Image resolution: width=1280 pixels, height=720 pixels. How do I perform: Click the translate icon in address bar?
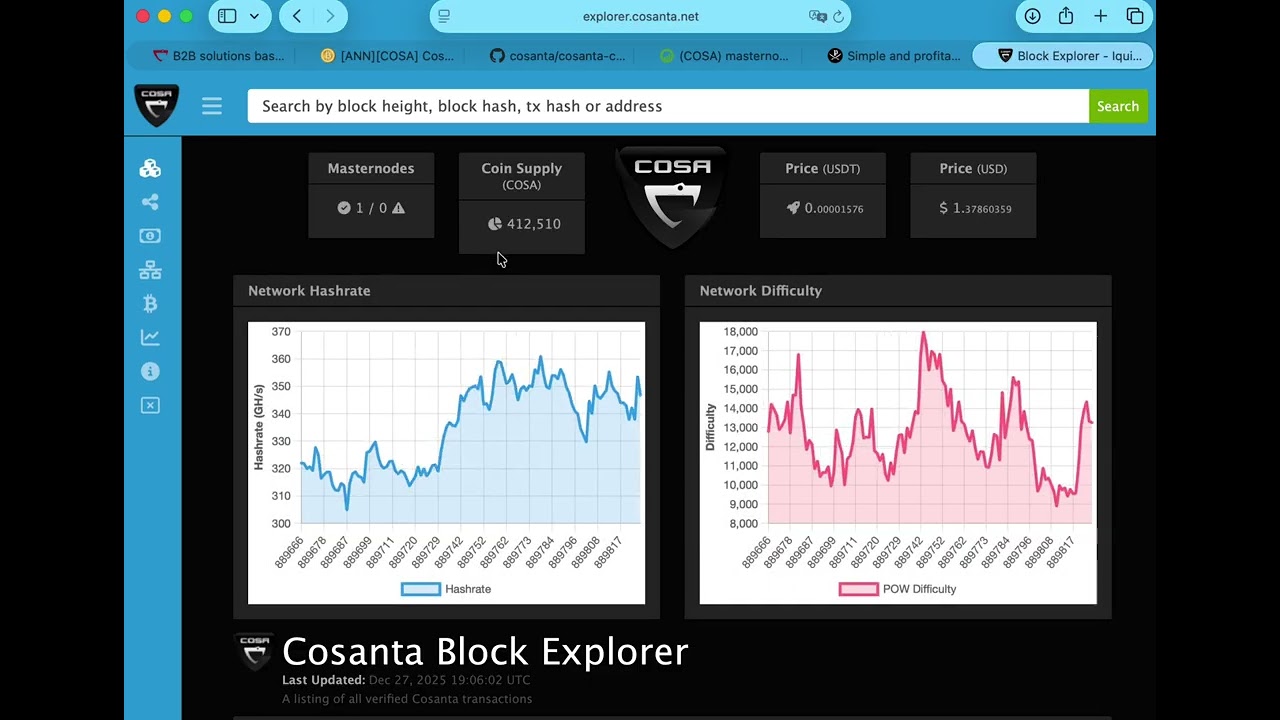click(x=817, y=16)
